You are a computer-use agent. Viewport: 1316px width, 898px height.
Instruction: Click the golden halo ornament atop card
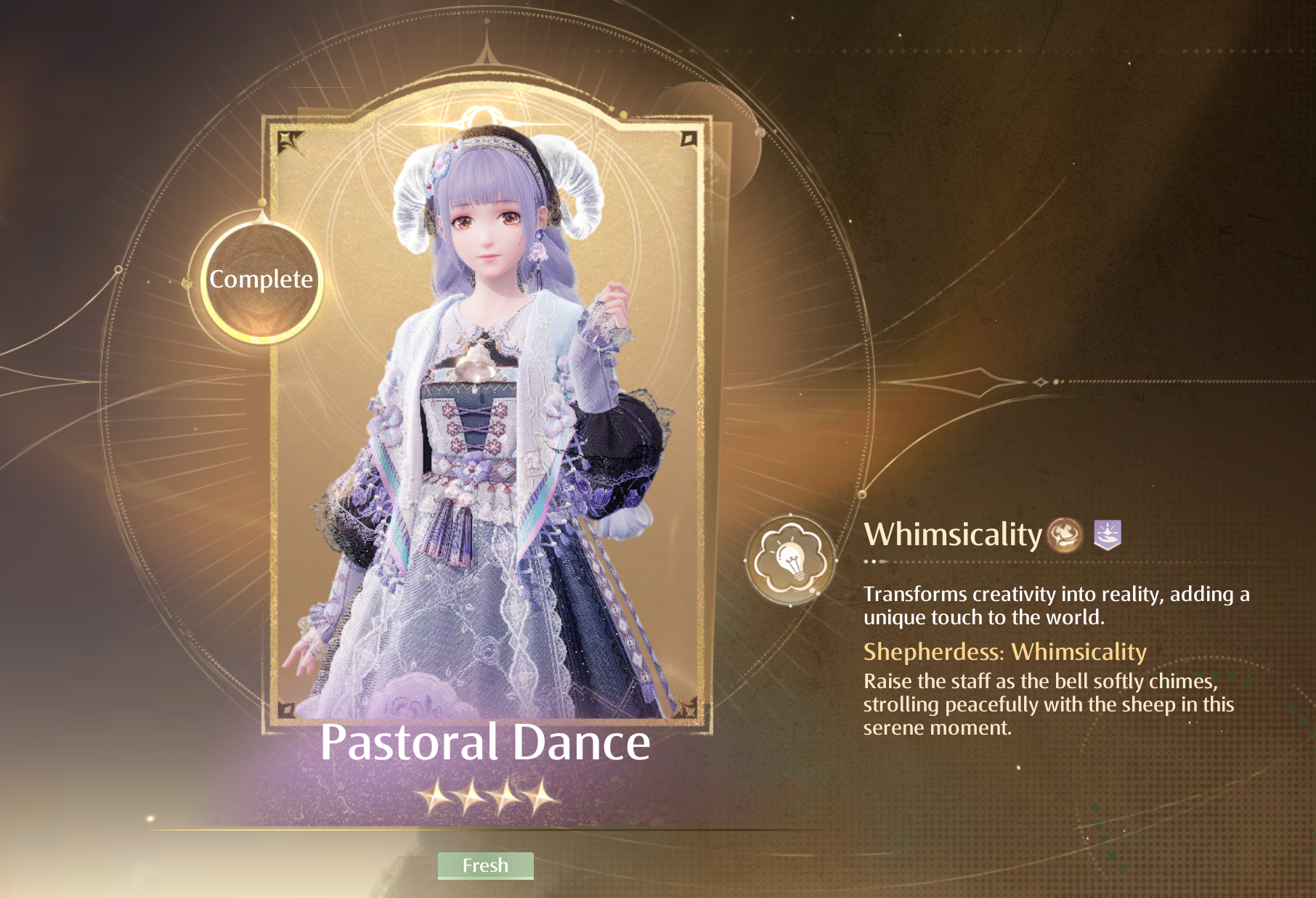point(482,117)
